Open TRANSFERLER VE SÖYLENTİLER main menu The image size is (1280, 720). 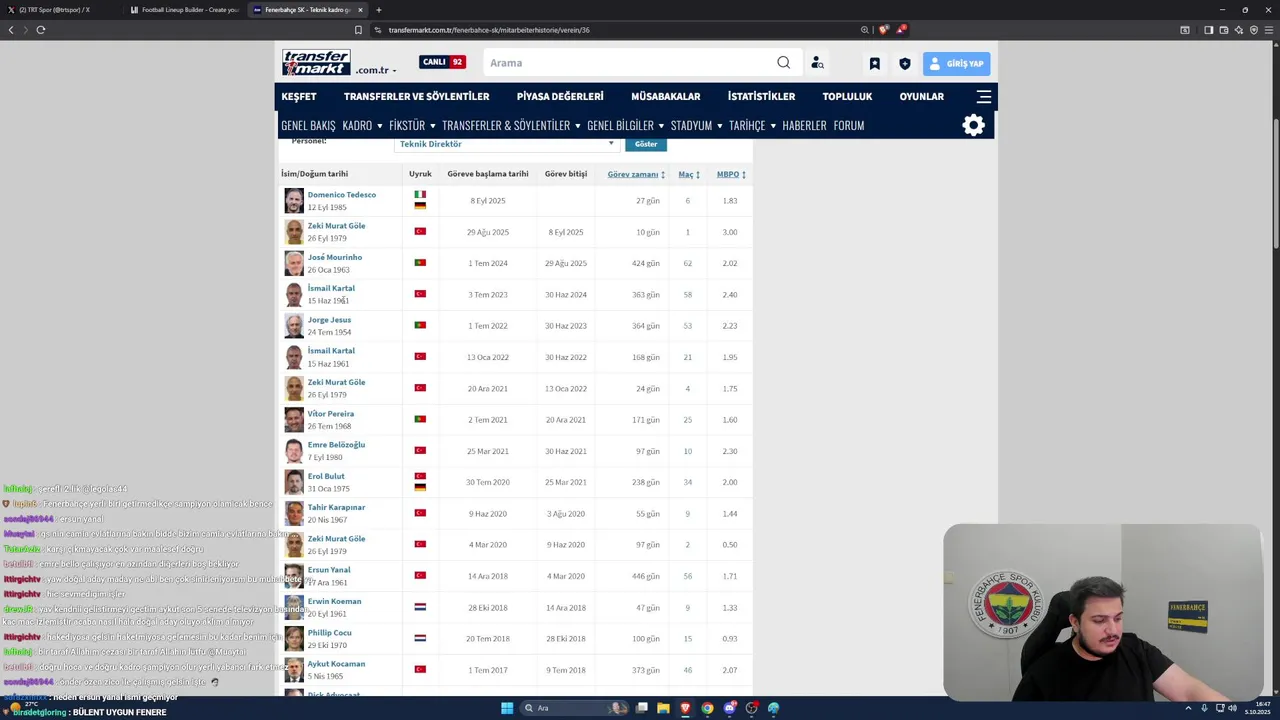417,97
